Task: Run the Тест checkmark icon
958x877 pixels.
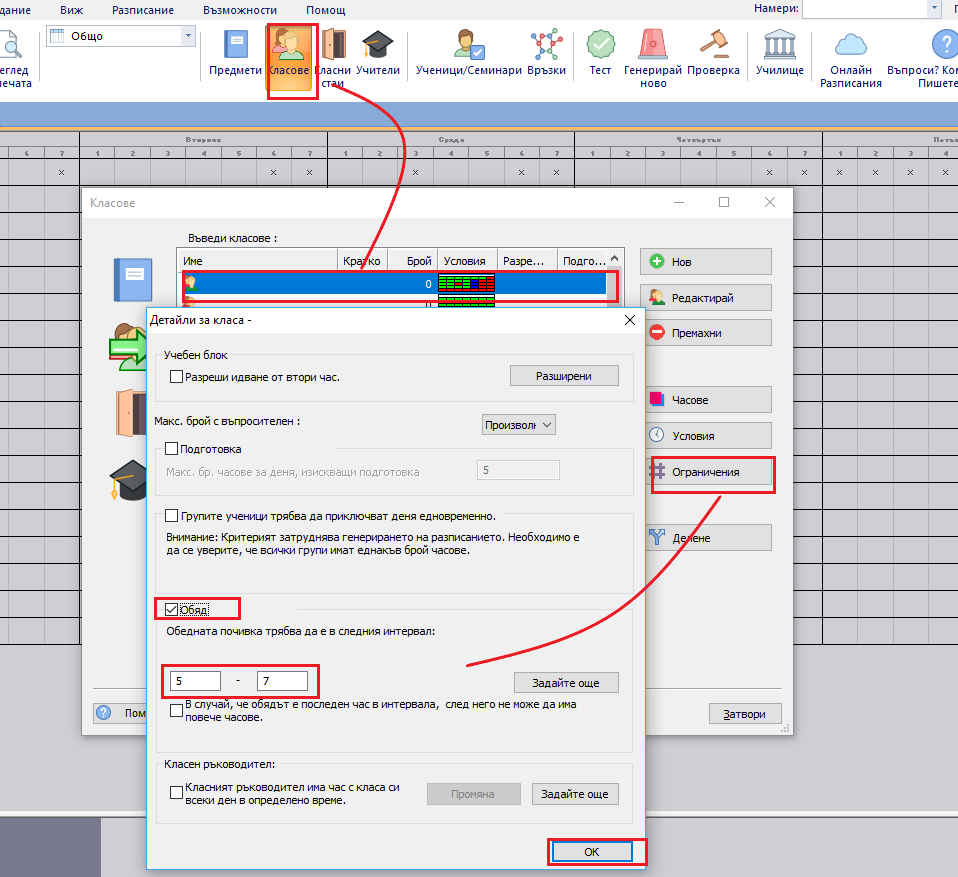Action: tap(600, 47)
